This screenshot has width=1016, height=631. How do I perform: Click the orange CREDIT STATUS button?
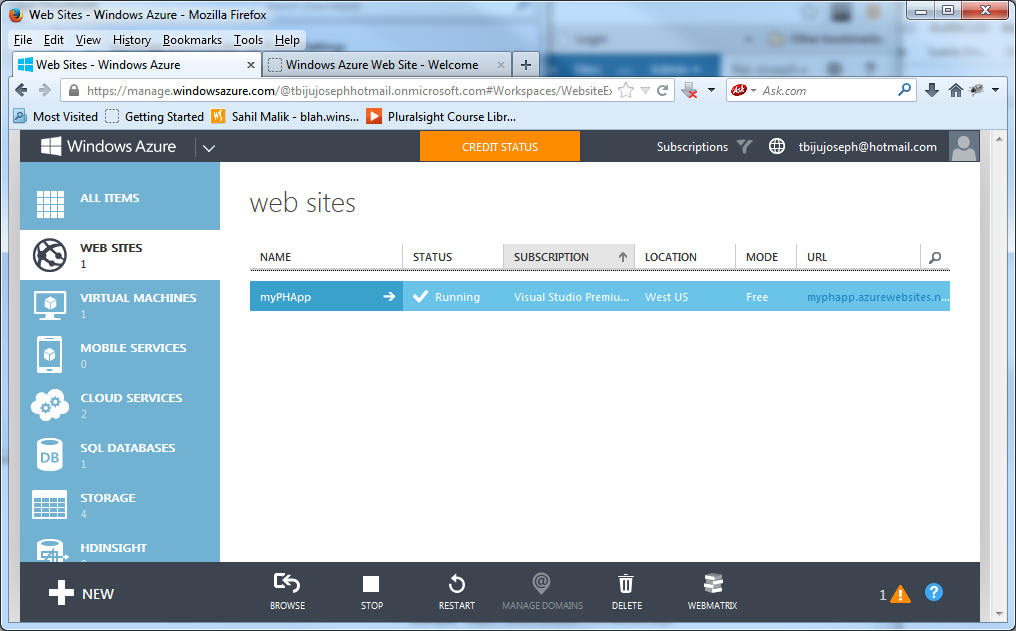[499, 146]
